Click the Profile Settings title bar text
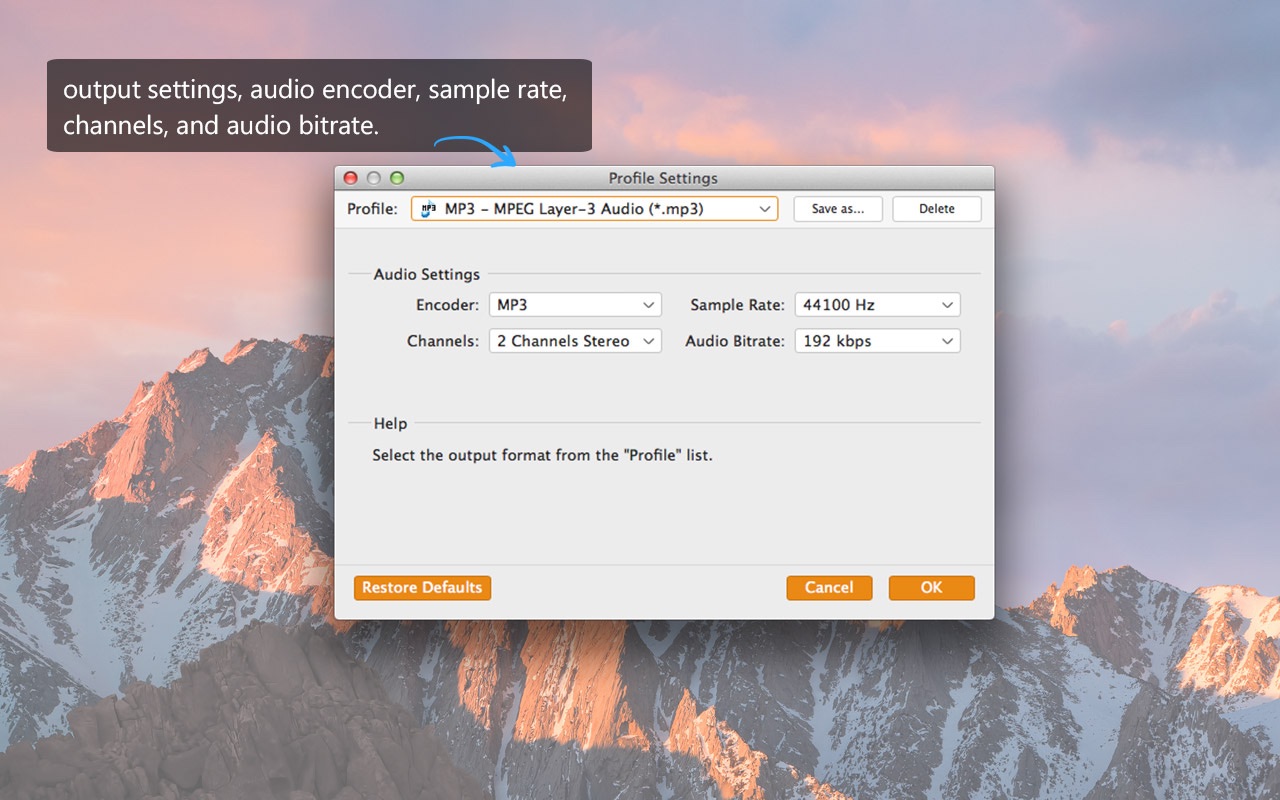This screenshot has height=800, width=1280. (663, 178)
